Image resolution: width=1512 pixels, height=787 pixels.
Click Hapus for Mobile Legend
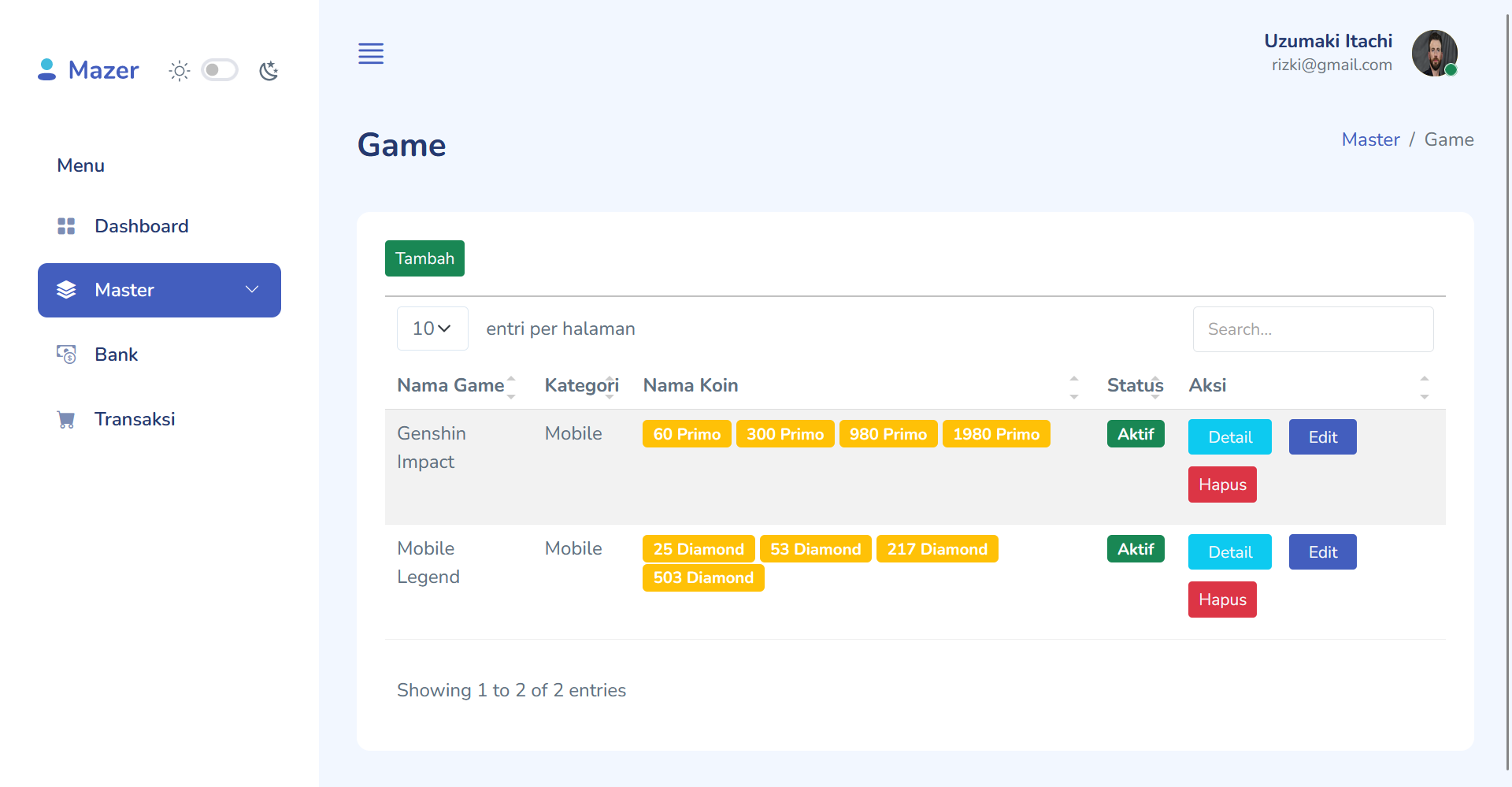coord(1221,600)
